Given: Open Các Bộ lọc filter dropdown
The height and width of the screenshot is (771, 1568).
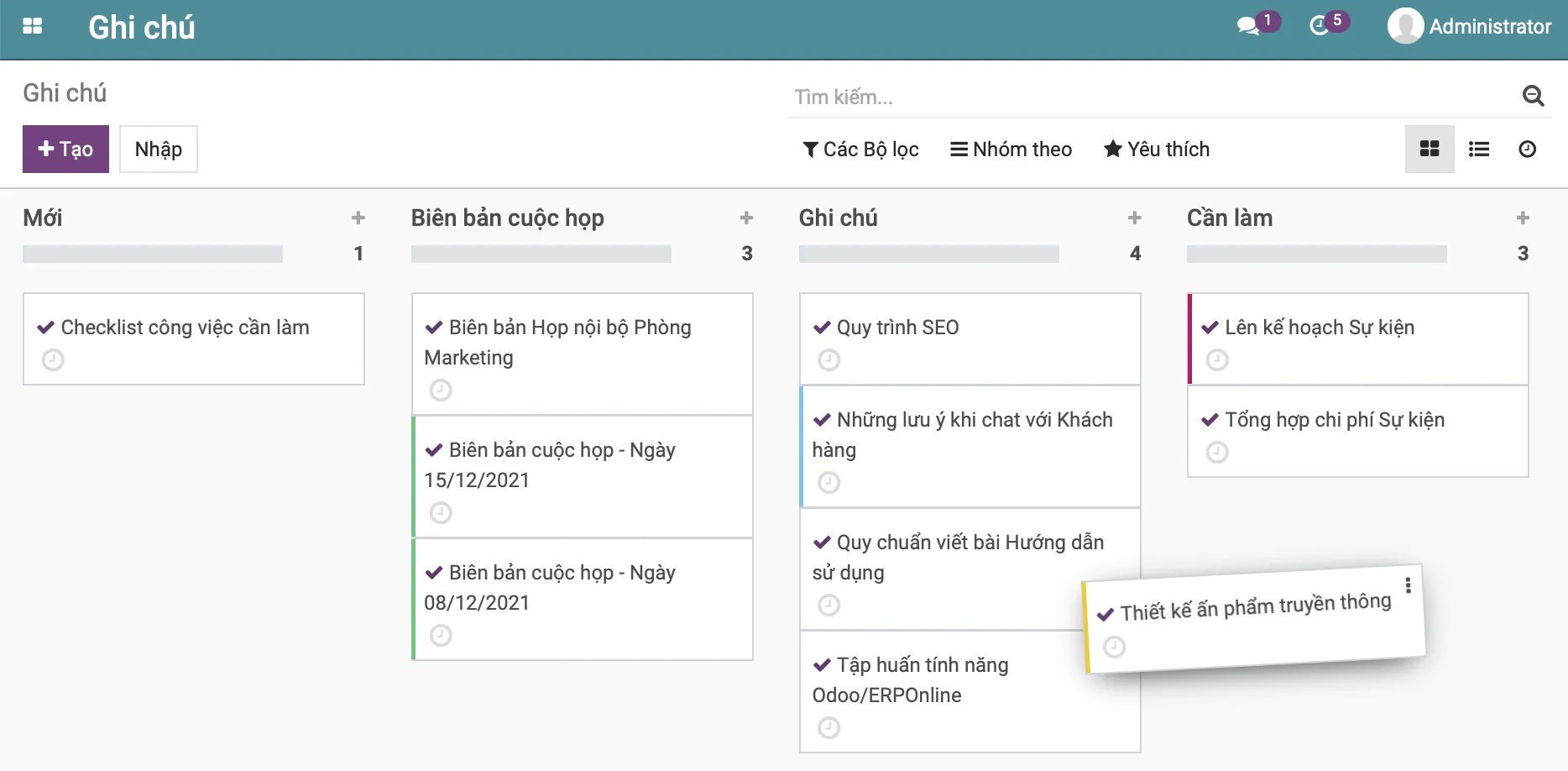Looking at the screenshot, I should (x=860, y=149).
